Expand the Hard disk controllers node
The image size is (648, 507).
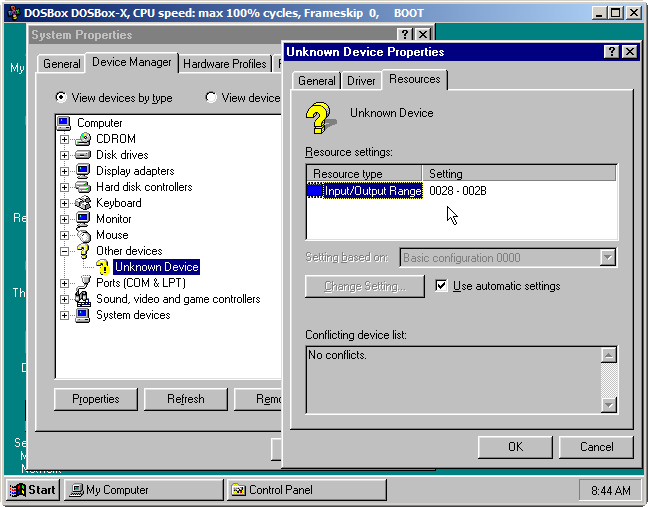click(65, 187)
